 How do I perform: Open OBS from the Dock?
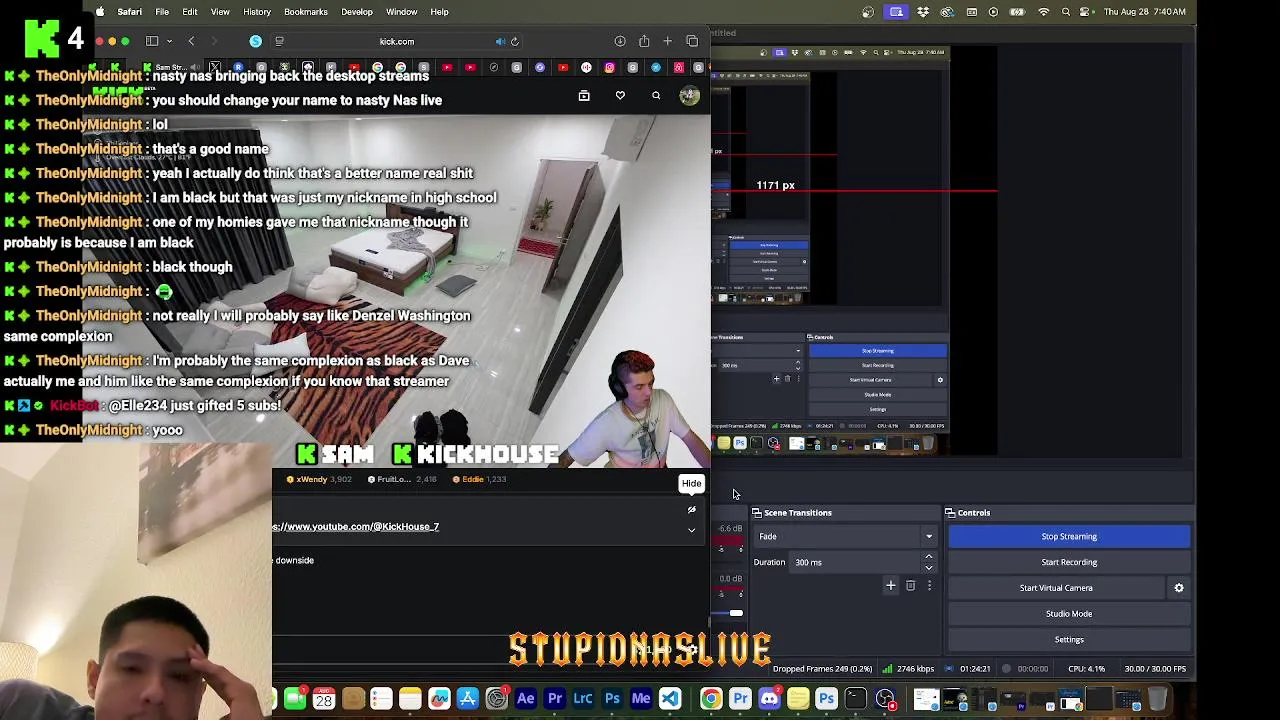tap(885, 699)
